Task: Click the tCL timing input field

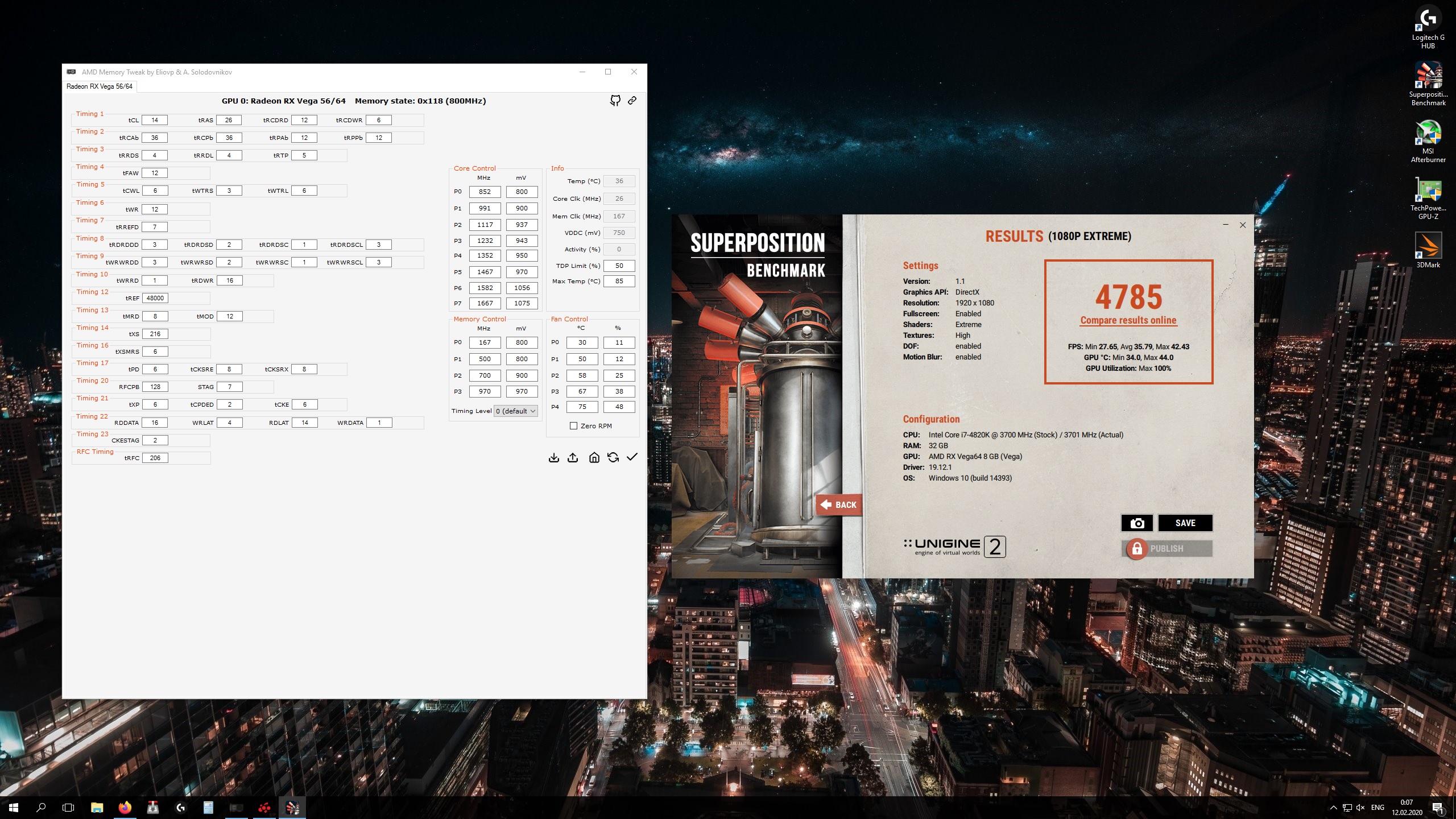Action: click(155, 120)
